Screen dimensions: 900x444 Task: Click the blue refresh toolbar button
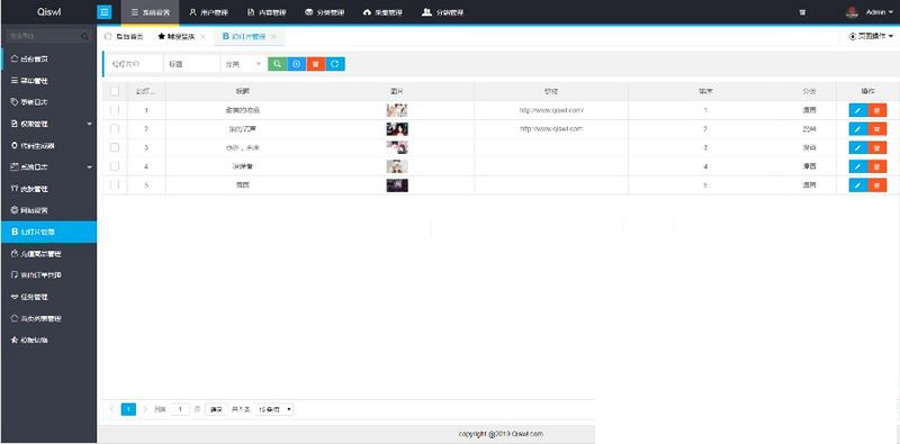point(335,64)
